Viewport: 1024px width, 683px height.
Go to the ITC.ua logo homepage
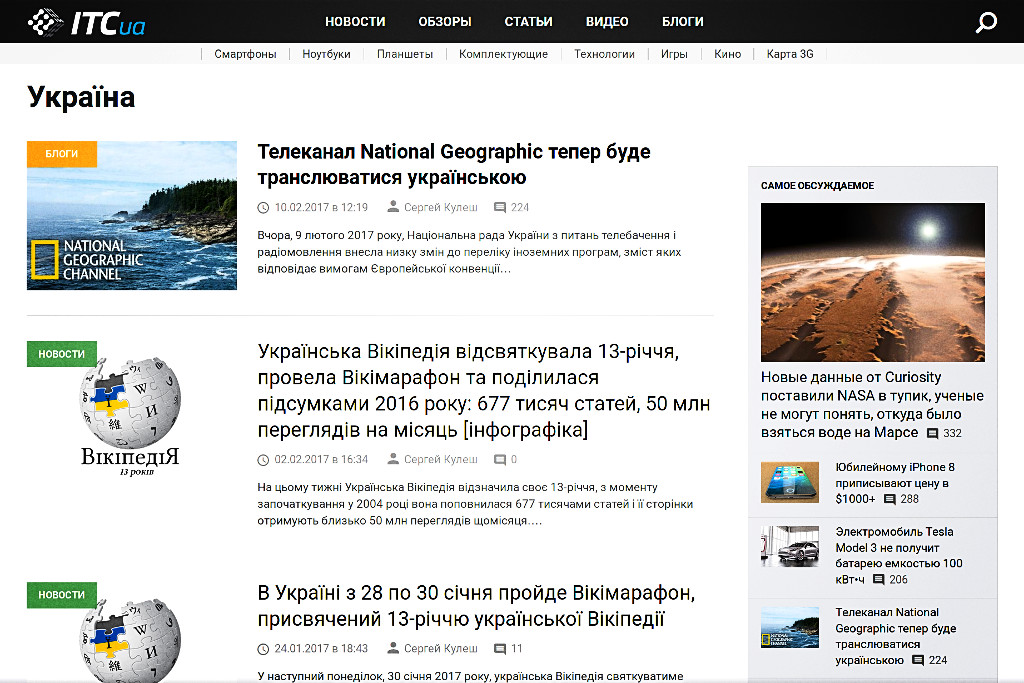point(87,22)
